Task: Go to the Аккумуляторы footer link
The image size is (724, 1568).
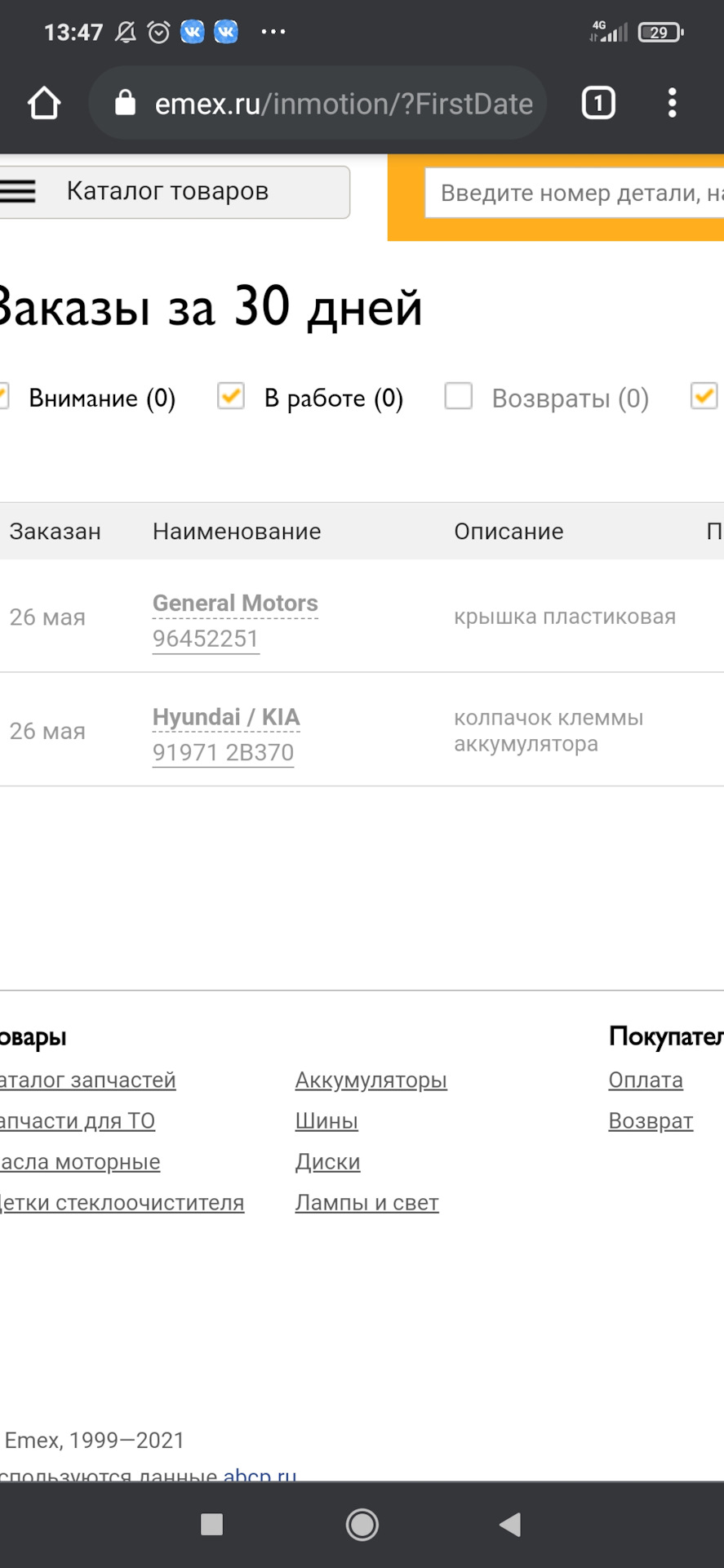Action: tap(371, 1080)
